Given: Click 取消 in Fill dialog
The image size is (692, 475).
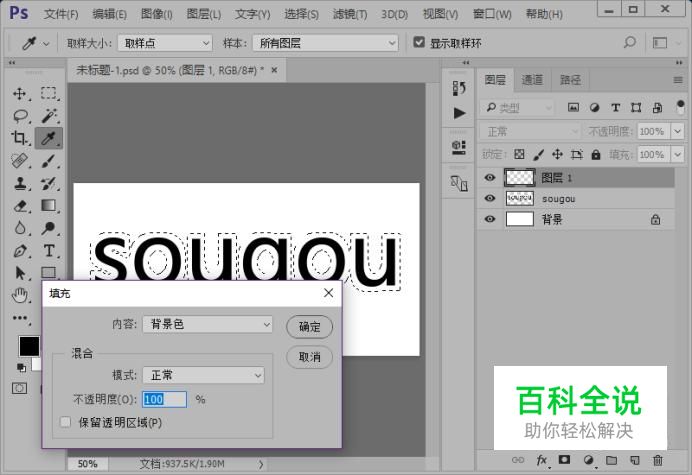Looking at the screenshot, I should coord(309,357).
